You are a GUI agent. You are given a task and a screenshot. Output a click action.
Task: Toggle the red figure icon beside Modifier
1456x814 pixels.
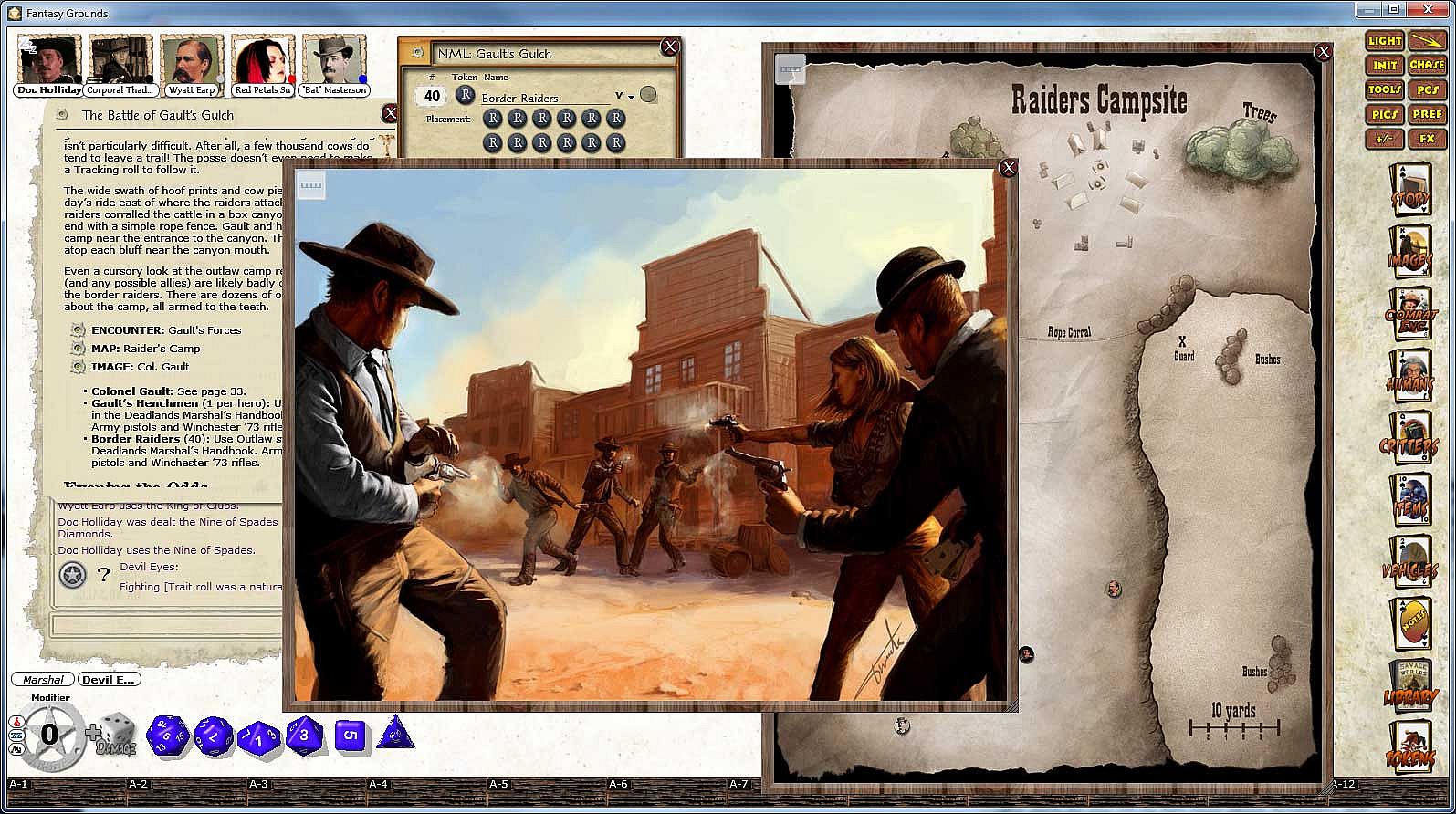(16, 722)
